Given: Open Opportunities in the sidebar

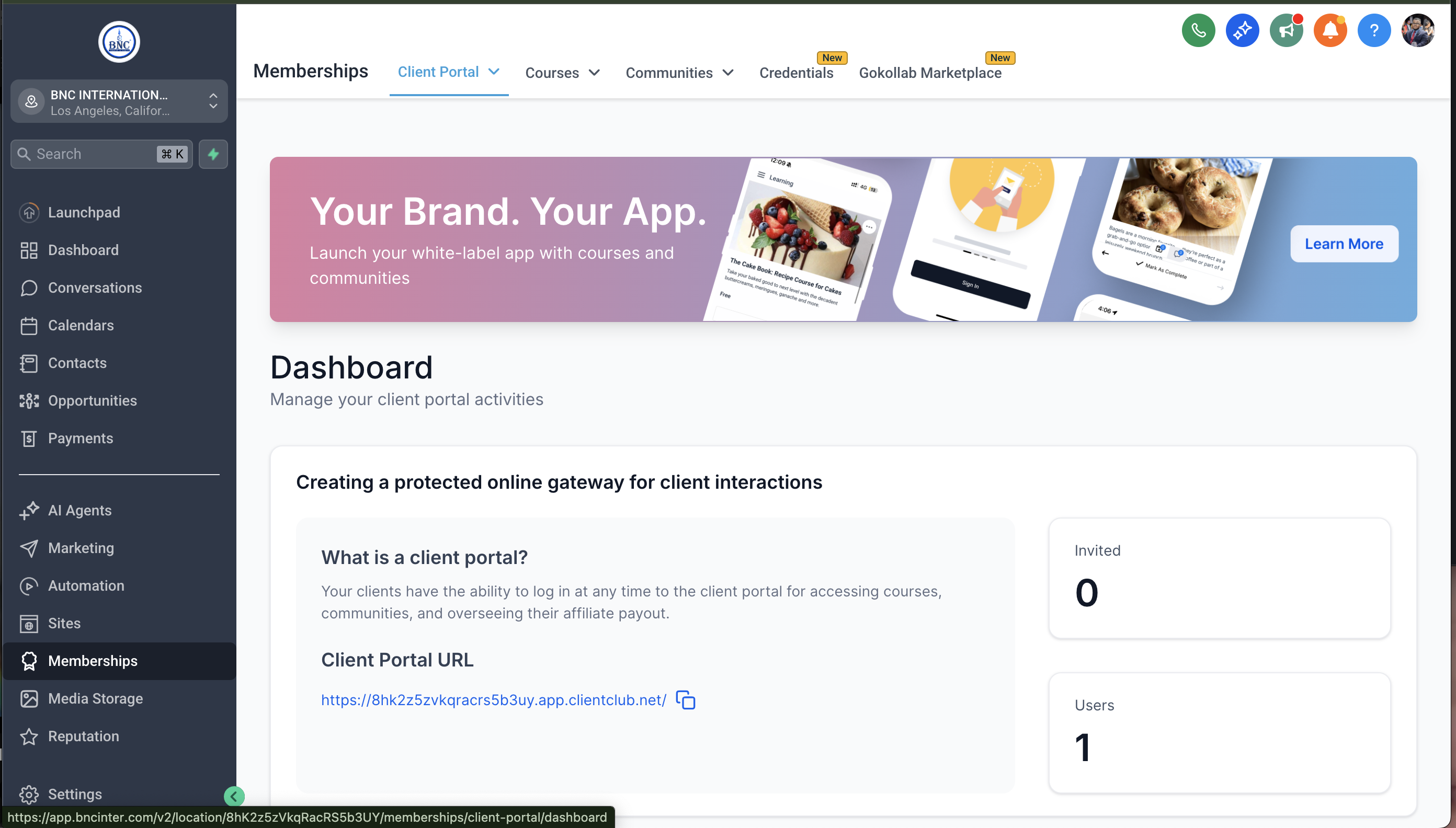Looking at the screenshot, I should (119, 401).
